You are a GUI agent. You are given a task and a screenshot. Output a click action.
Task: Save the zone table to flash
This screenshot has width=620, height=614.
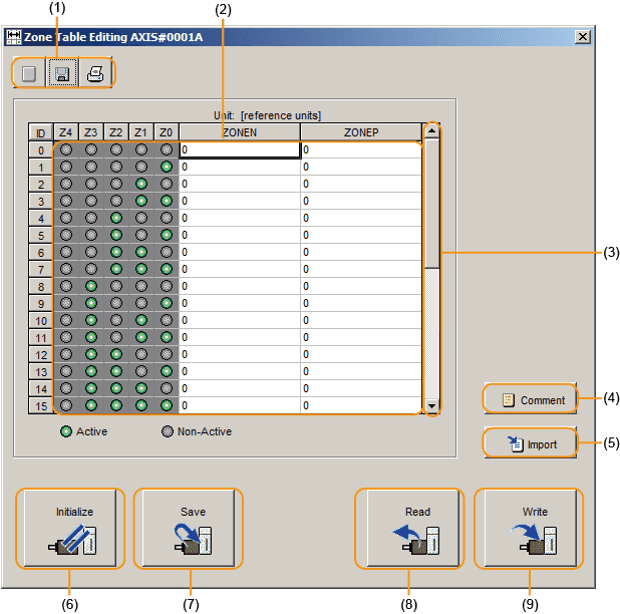tap(192, 526)
